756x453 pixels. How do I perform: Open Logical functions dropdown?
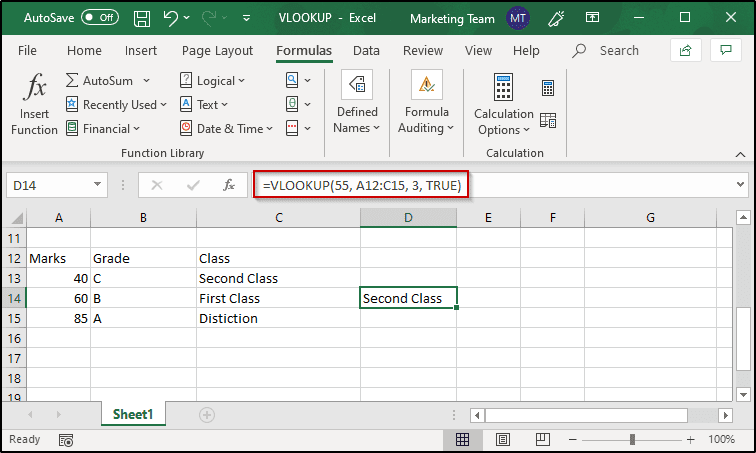coord(212,80)
